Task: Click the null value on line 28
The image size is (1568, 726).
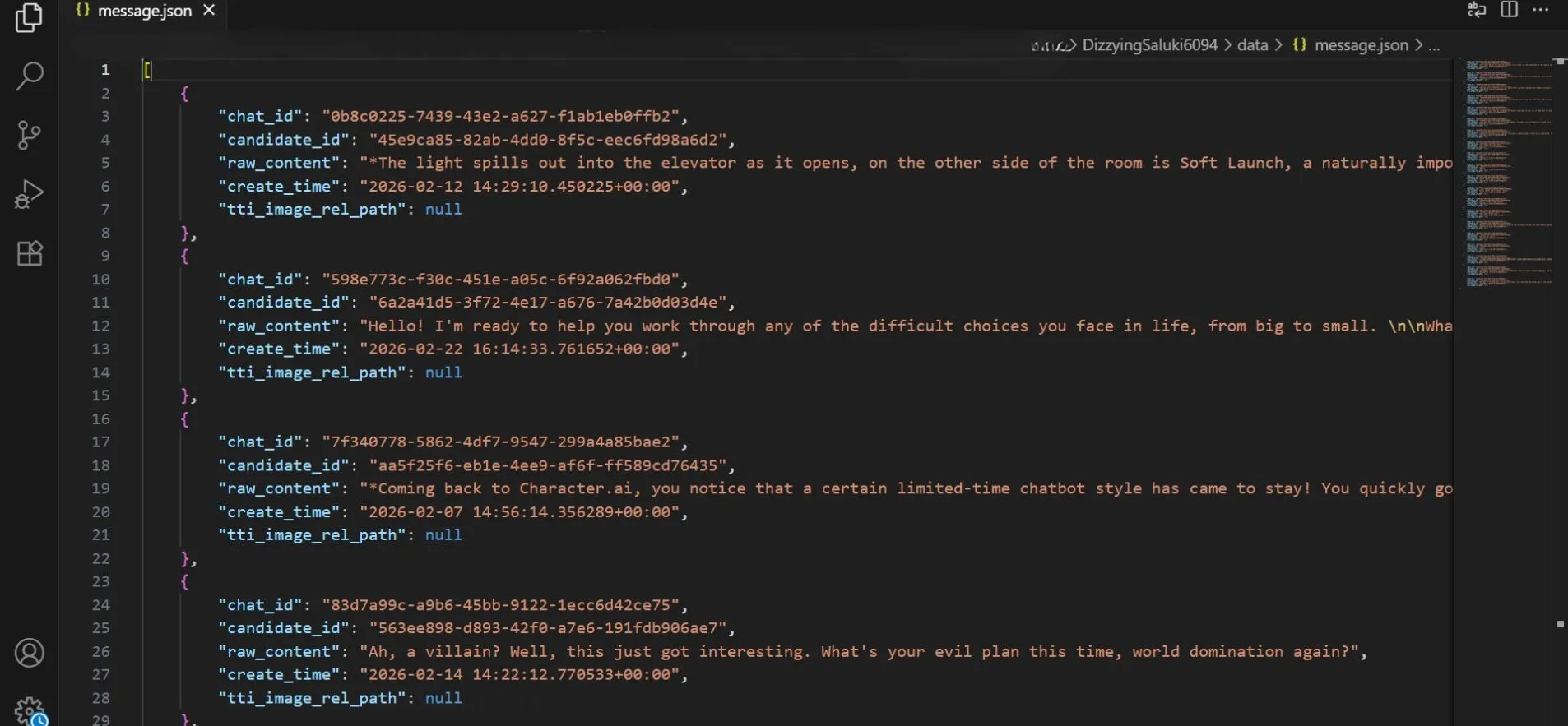Action: pos(443,698)
